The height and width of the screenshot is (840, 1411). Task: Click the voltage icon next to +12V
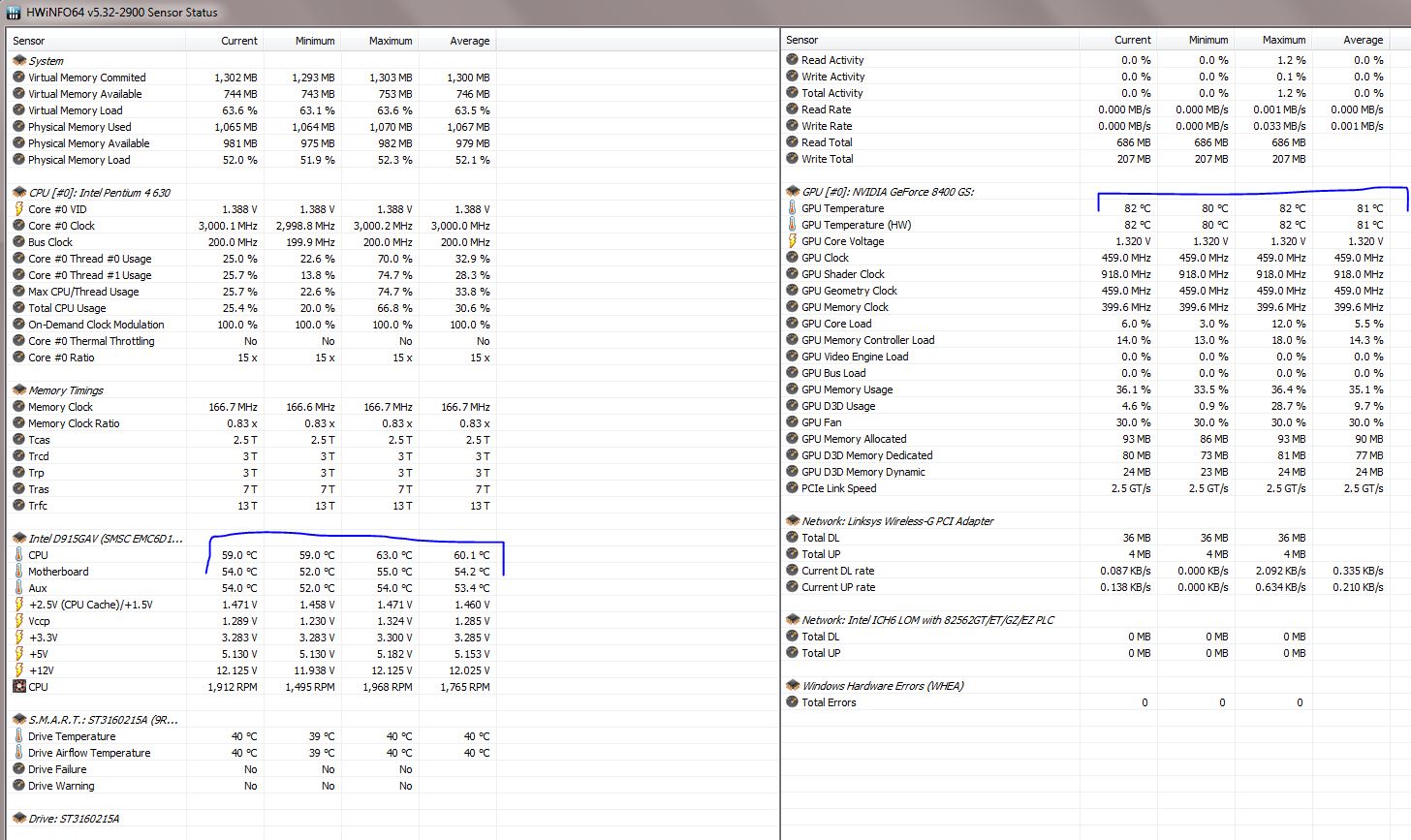pyautogui.click(x=18, y=670)
